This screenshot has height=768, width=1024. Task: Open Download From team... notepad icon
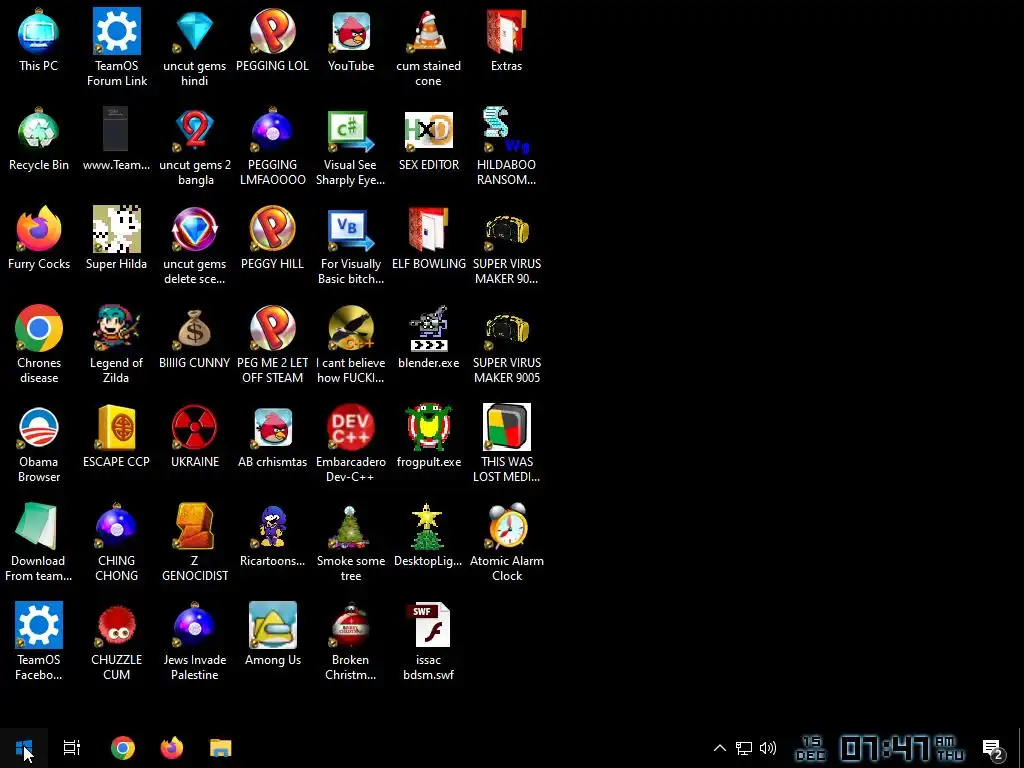(x=39, y=543)
